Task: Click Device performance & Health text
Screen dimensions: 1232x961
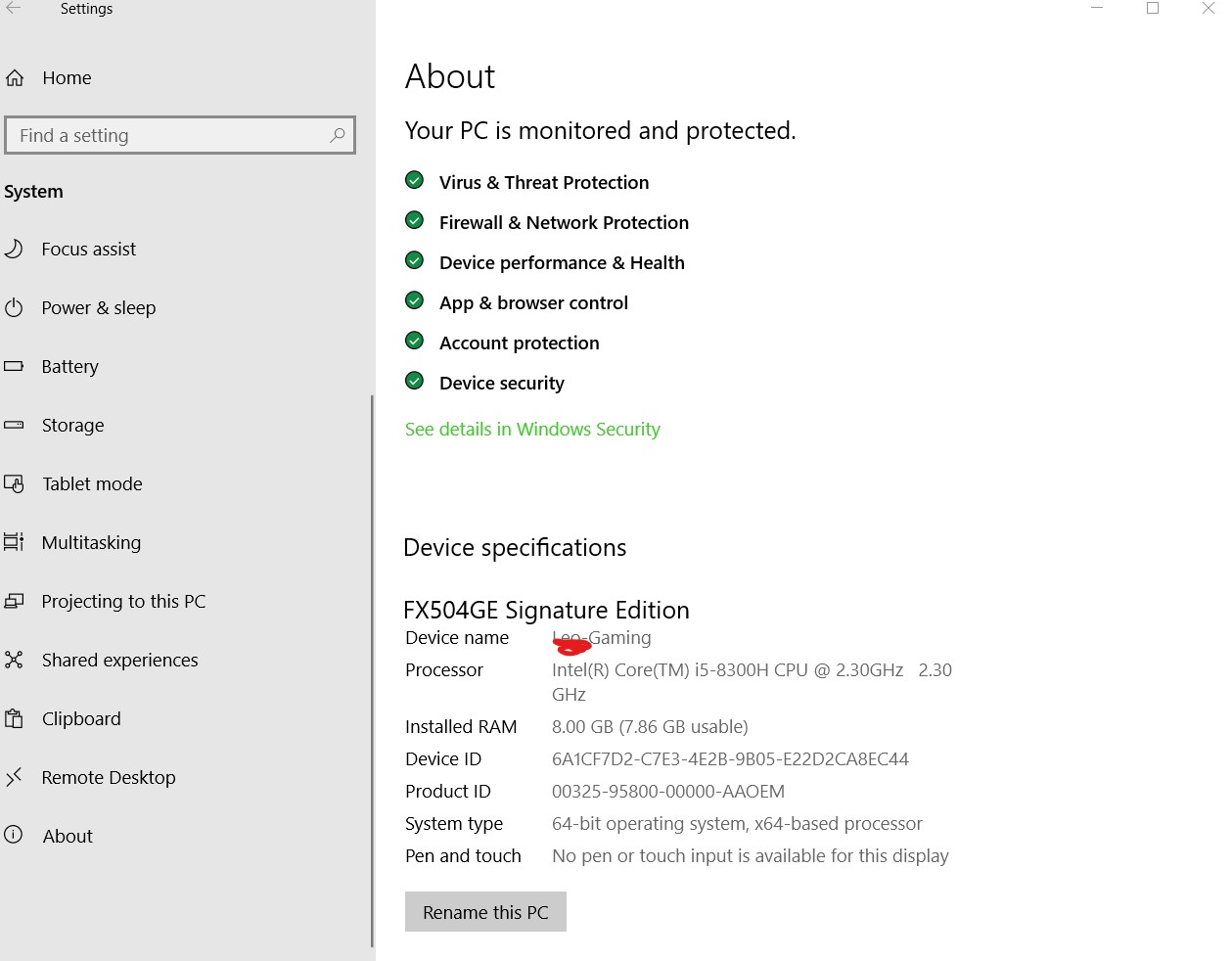Action: (562, 262)
